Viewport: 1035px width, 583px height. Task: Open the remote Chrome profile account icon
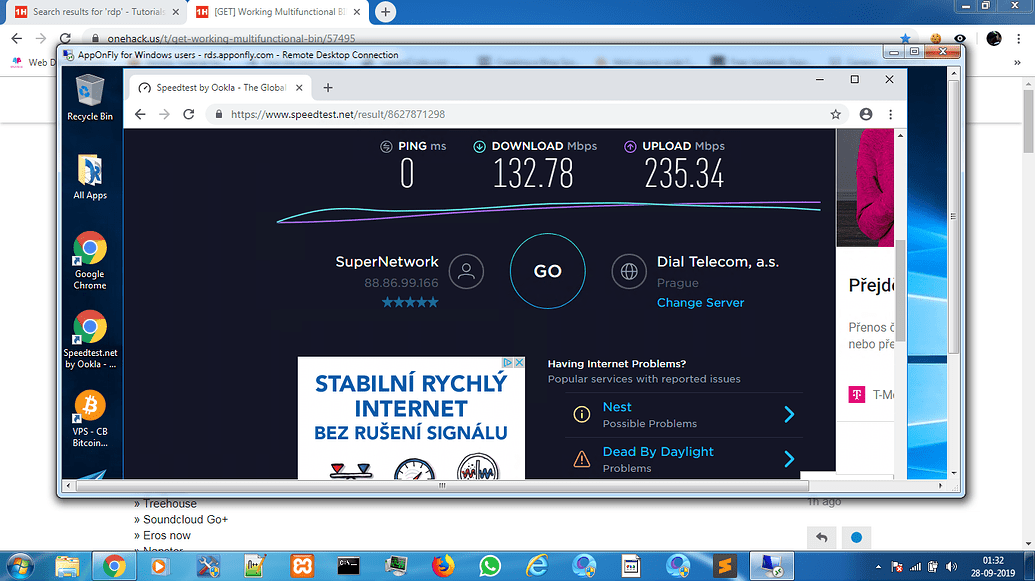866,114
